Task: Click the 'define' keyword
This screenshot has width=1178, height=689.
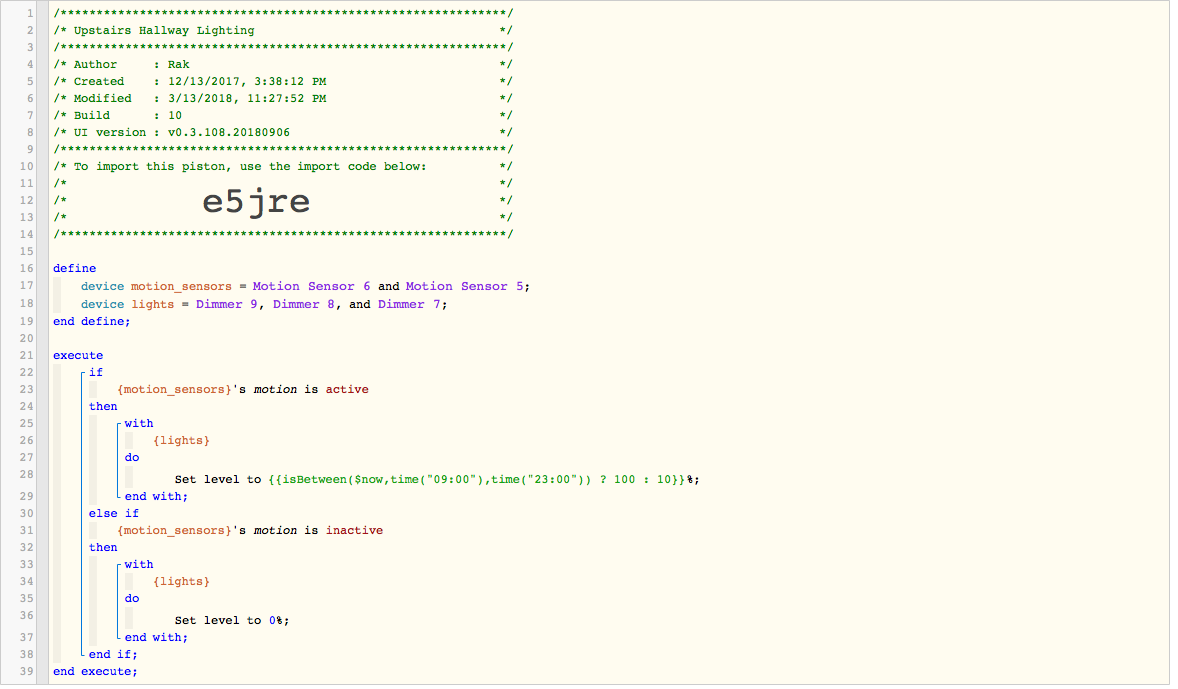Action: (x=74, y=269)
